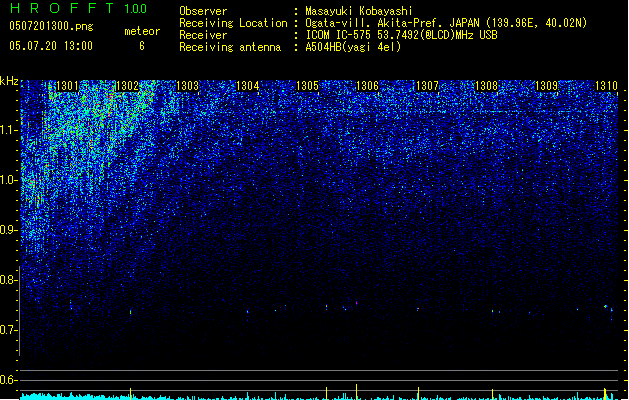This screenshot has width=629, height=400.
Task: Click the meteor count value 6
Action: pyautogui.click(x=142, y=46)
